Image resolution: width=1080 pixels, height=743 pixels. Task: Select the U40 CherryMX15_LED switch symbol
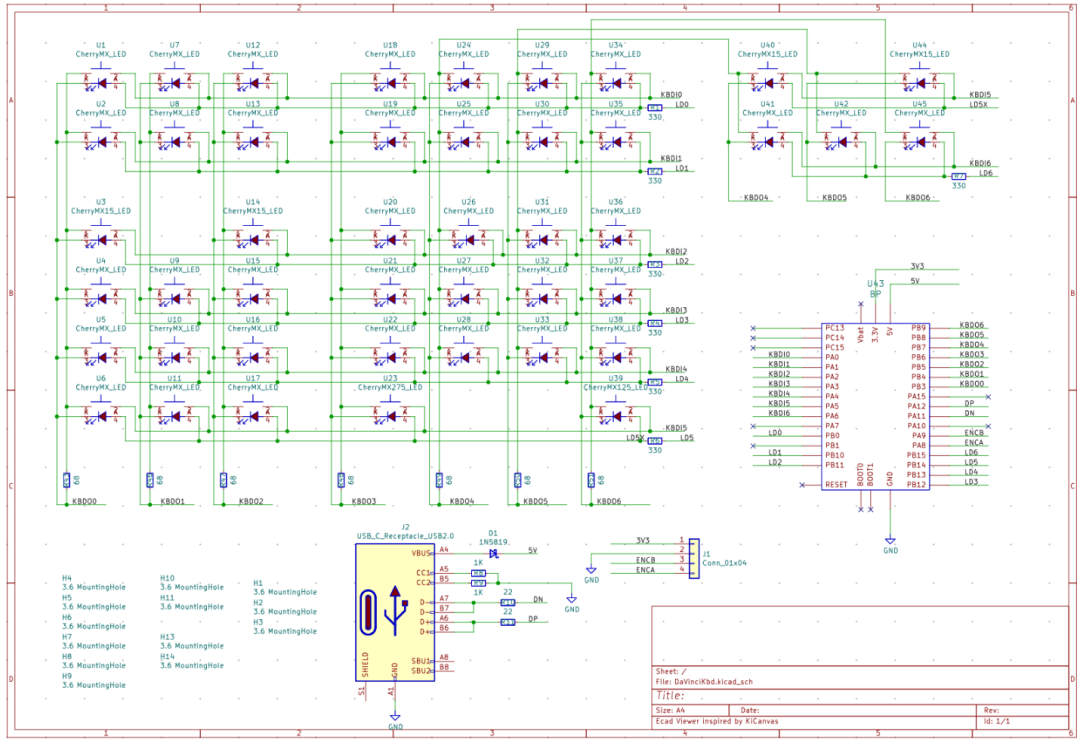coord(767,81)
